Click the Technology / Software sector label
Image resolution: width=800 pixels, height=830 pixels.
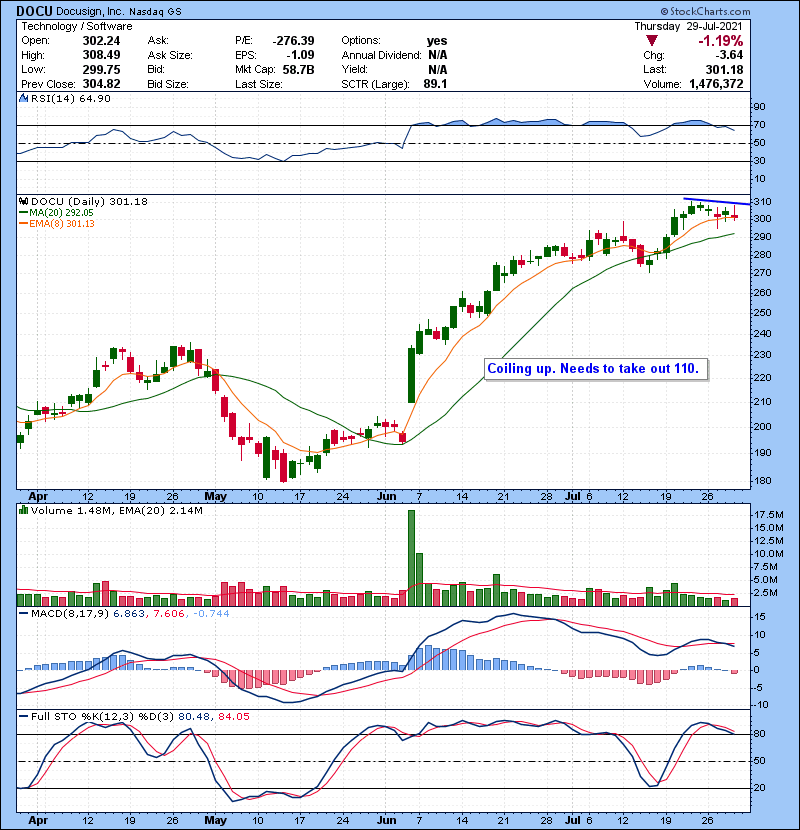click(77, 26)
